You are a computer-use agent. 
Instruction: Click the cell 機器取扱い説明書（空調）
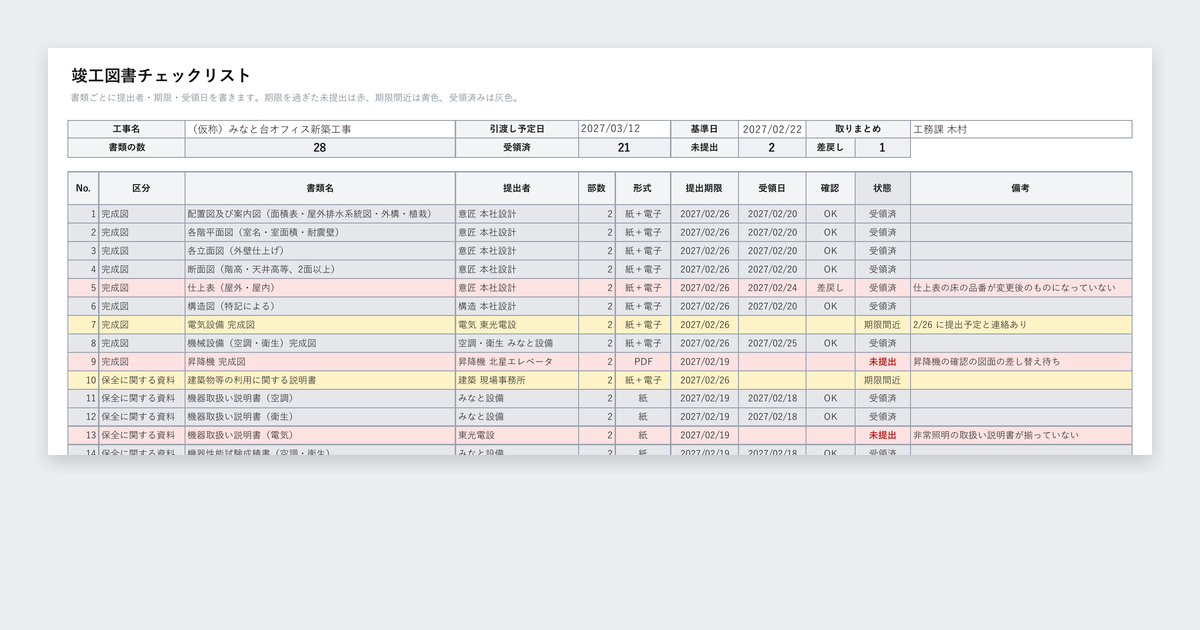tap(320, 398)
